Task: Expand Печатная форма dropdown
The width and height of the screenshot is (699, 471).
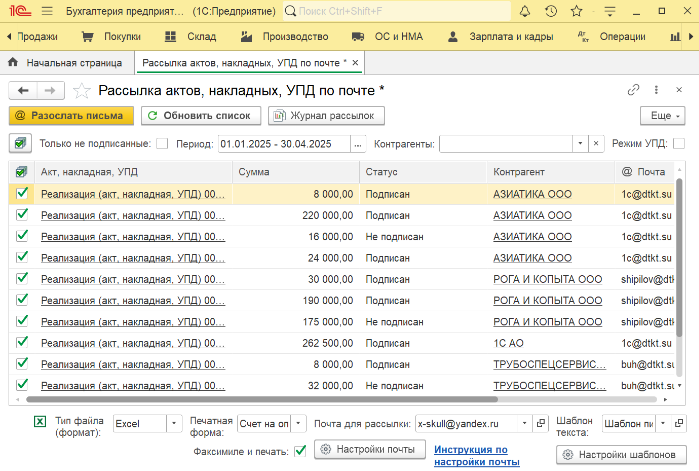Action: click(298, 423)
